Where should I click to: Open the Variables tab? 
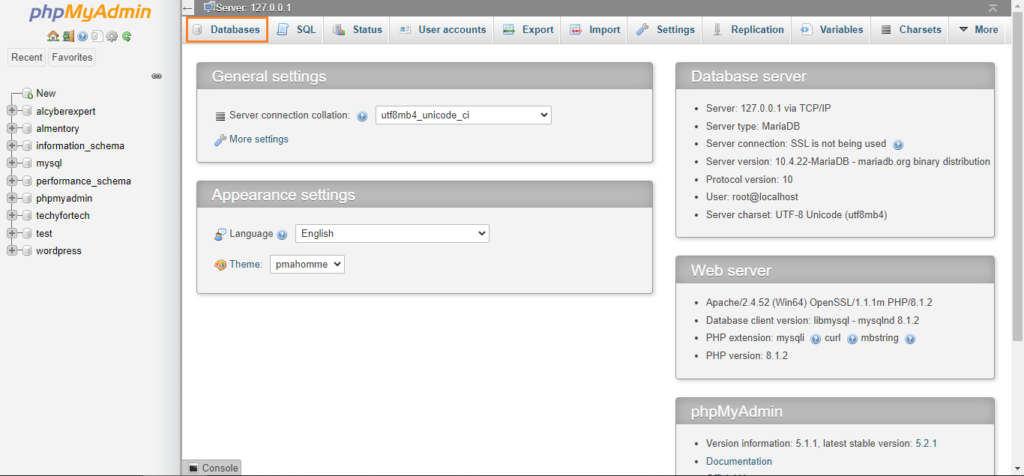point(832,29)
